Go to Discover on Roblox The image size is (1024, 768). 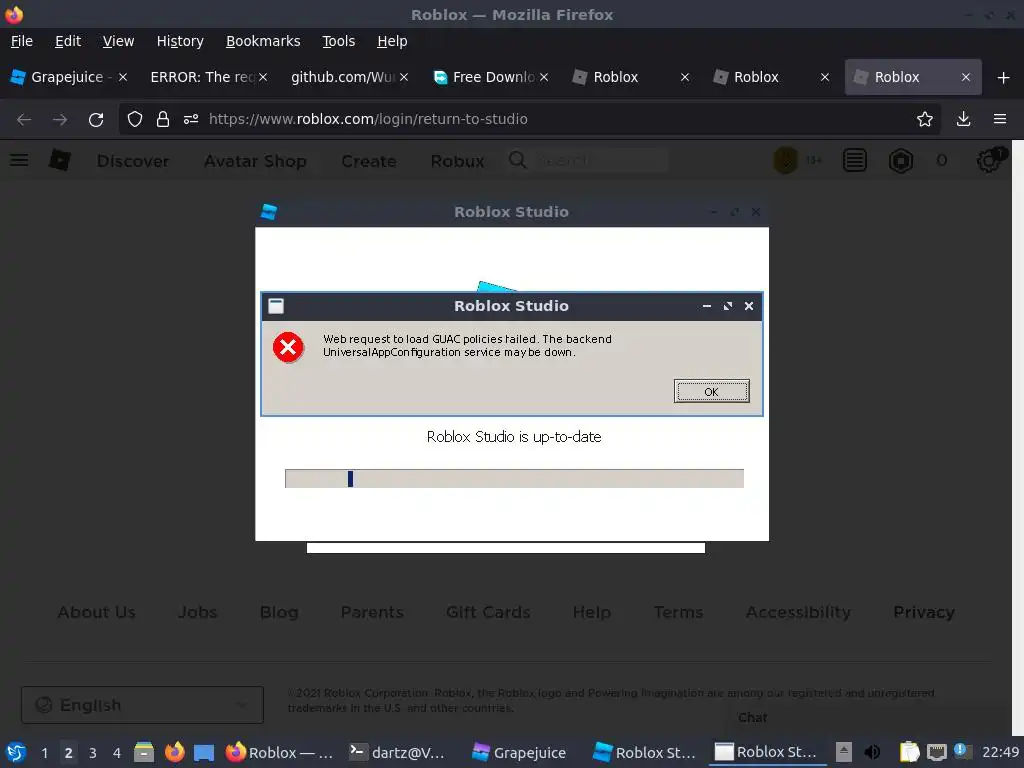point(133,161)
